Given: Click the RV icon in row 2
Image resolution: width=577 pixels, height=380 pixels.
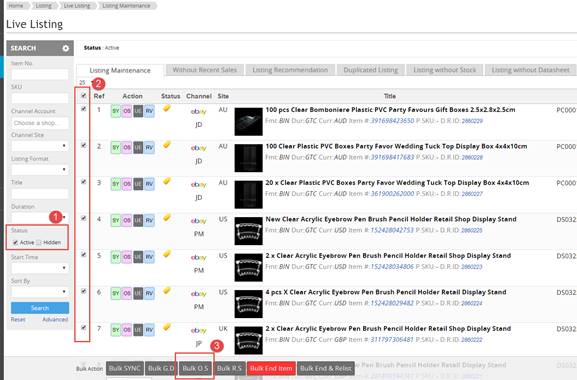Looking at the screenshot, I should pyautogui.click(x=149, y=148).
